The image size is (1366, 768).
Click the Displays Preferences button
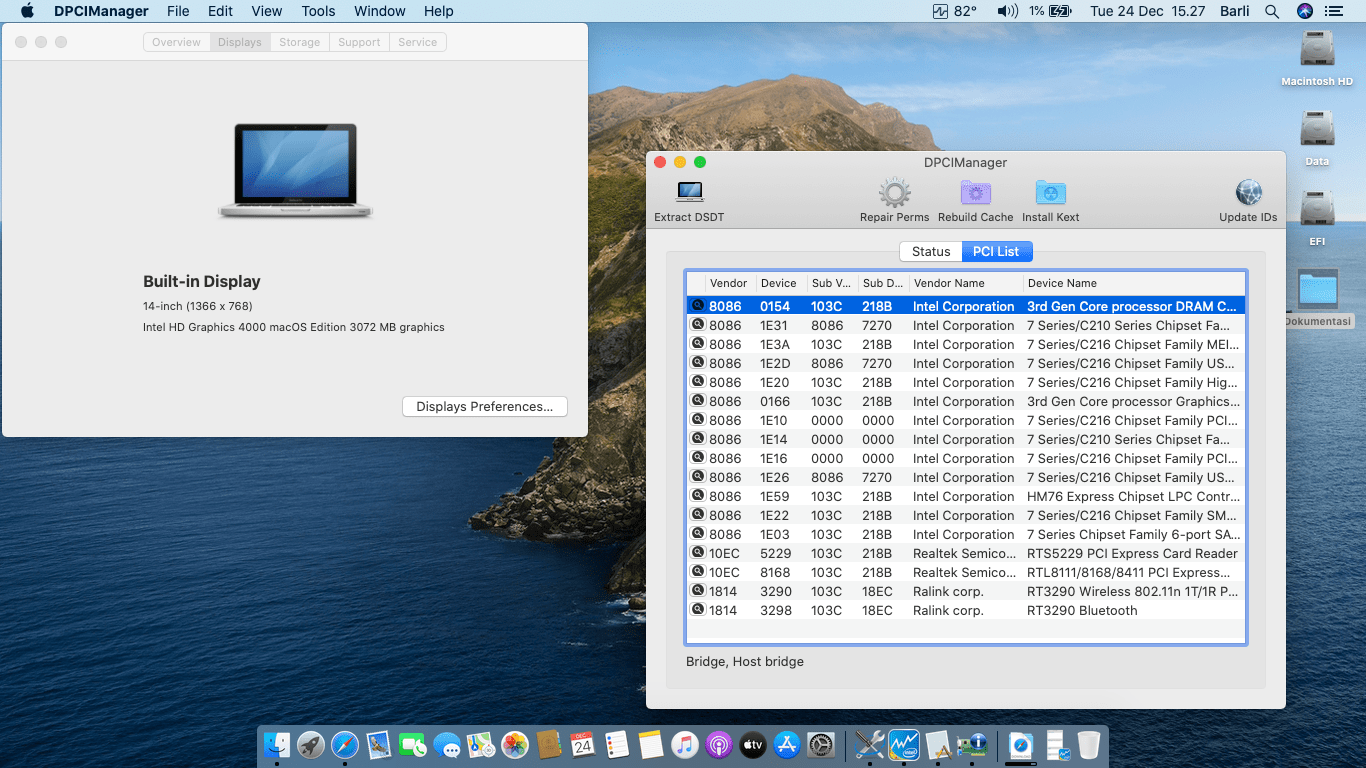point(484,407)
